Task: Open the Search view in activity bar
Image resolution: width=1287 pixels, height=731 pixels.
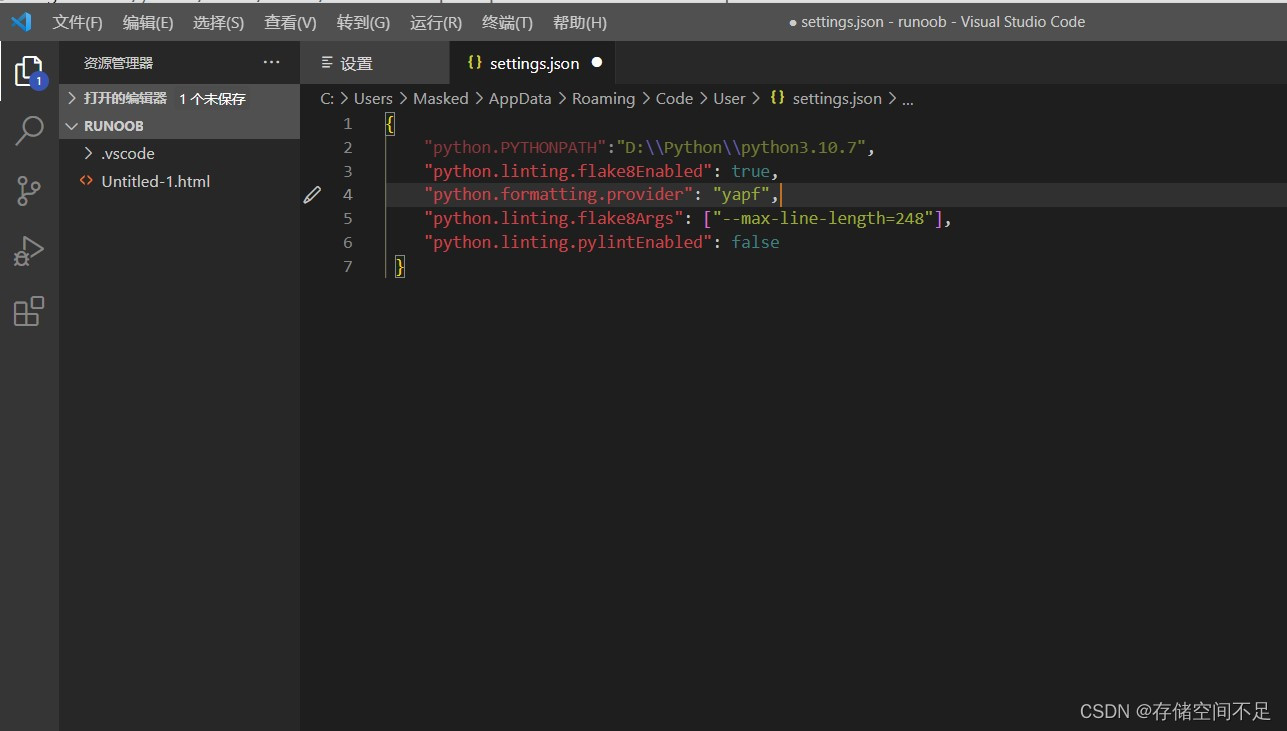Action: (x=29, y=131)
